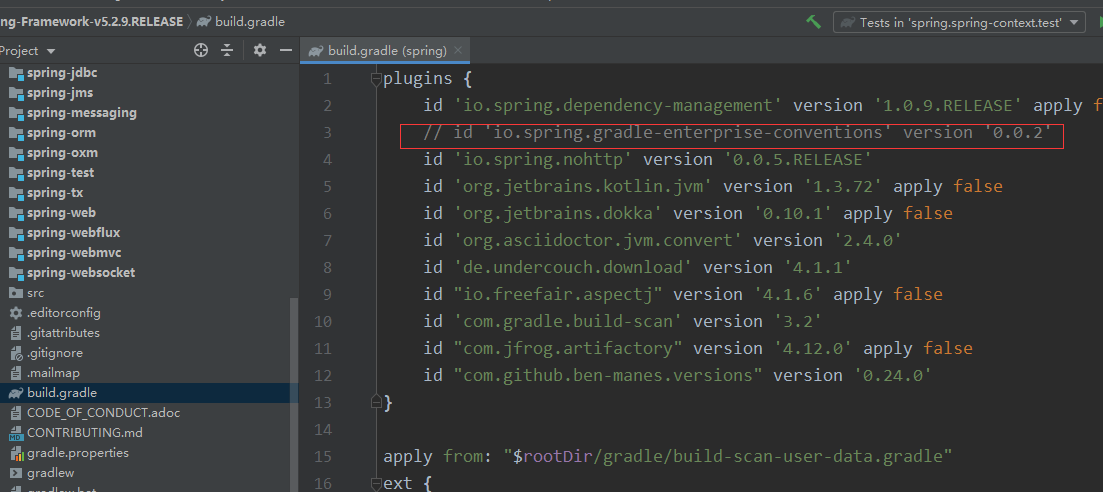Screen dimensions: 1103x492
Task: Click the Collapse All icon in Project panel
Action: coord(227,50)
